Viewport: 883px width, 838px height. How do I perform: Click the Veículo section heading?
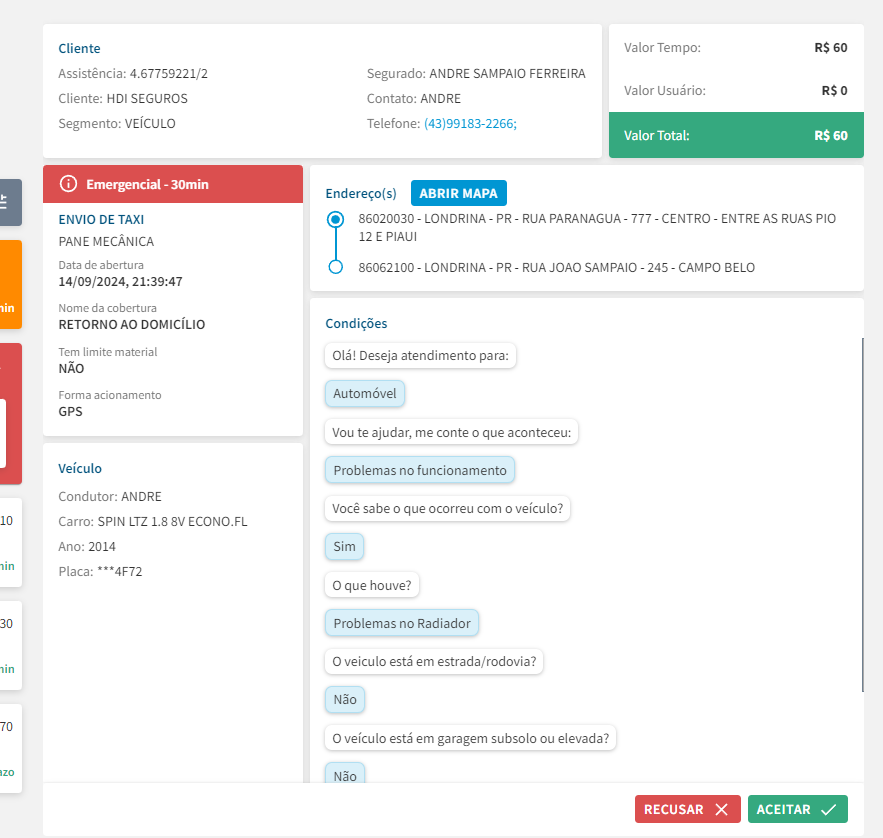click(x=80, y=468)
